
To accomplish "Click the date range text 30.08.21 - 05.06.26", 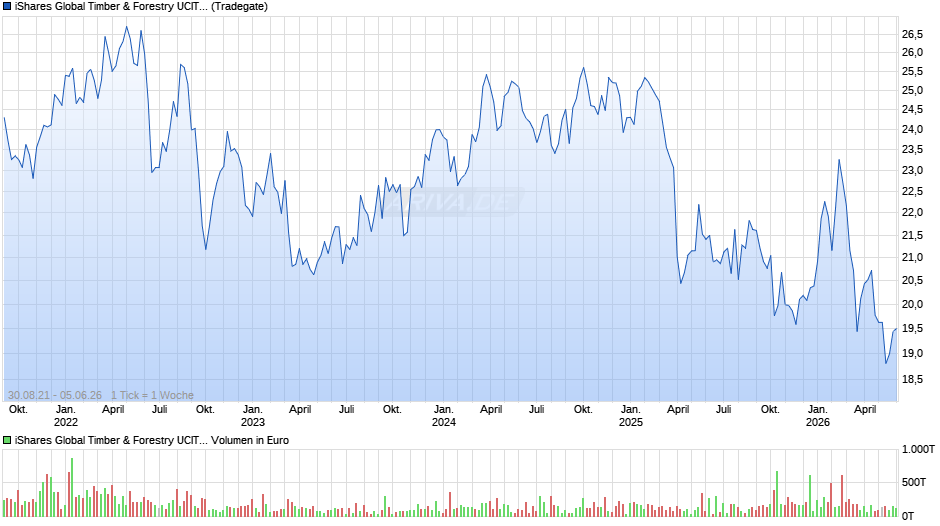I will pyautogui.click(x=55, y=395).
